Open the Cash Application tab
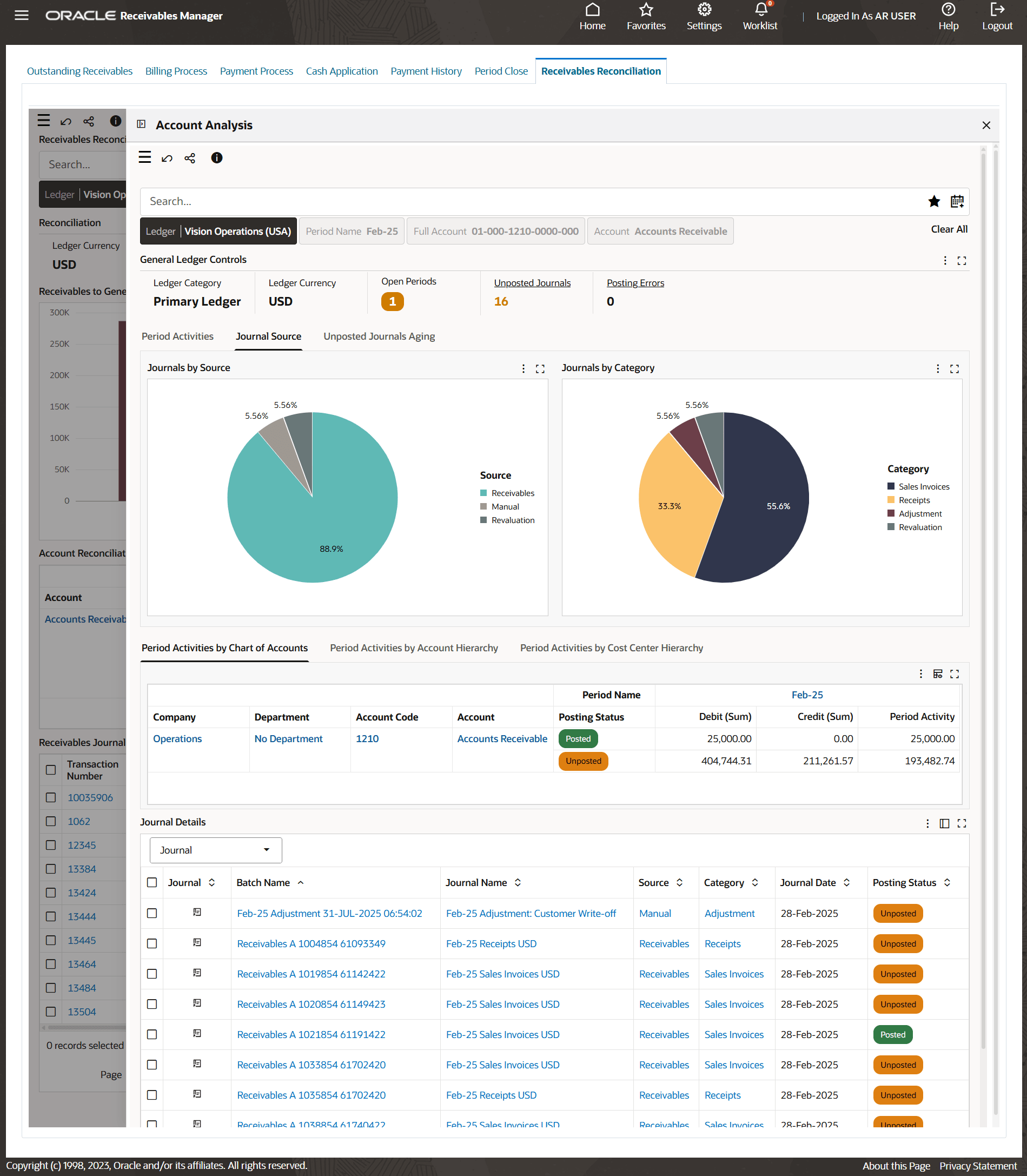The height and width of the screenshot is (1176, 1027). pyautogui.click(x=342, y=71)
